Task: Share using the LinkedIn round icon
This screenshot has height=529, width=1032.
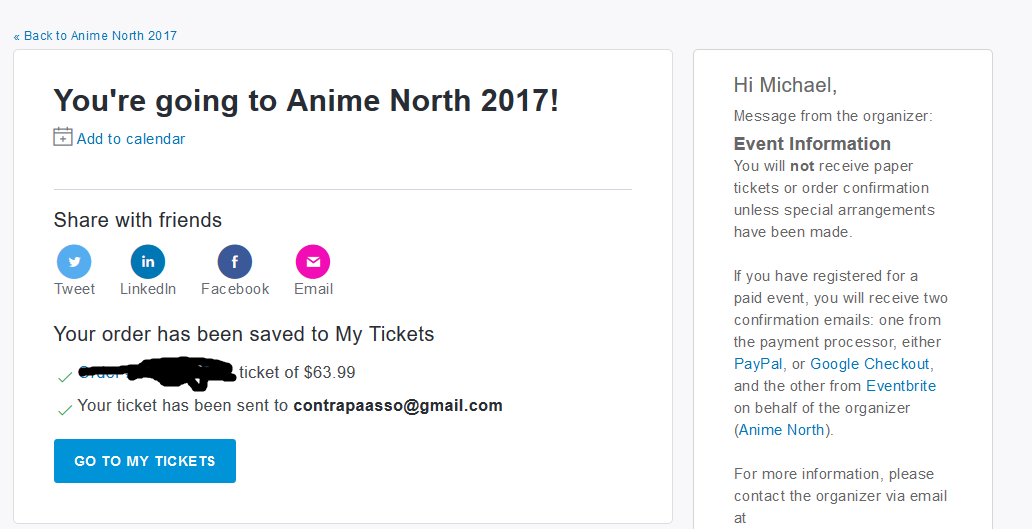Action: 148,262
